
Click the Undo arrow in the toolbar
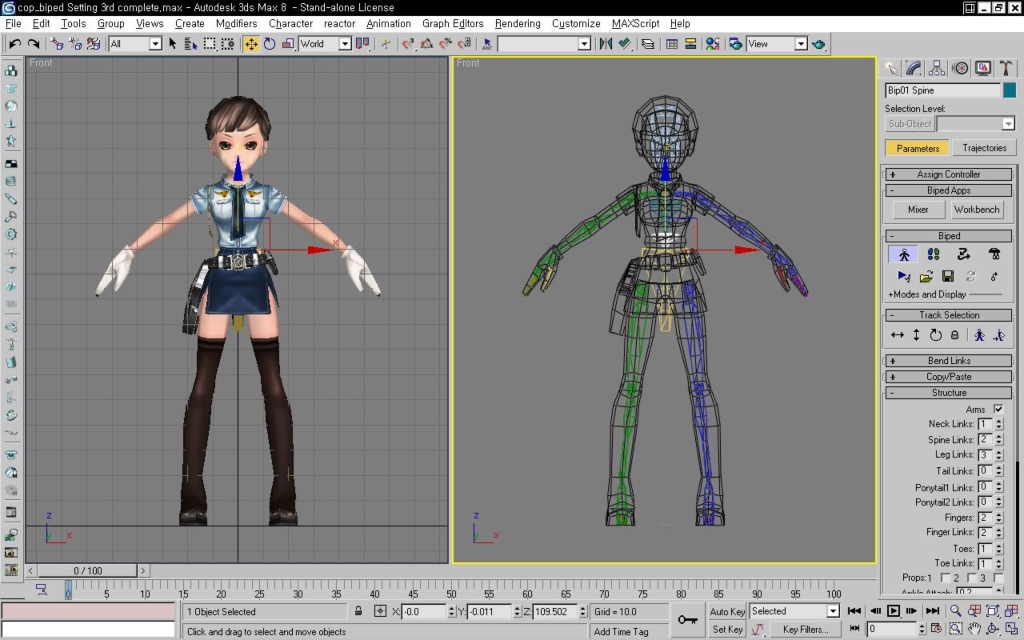coord(14,44)
